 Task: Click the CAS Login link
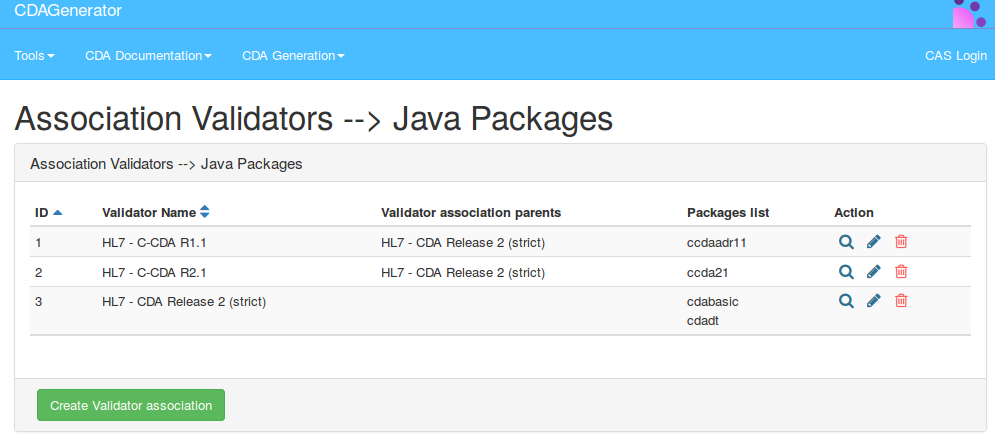point(955,56)
